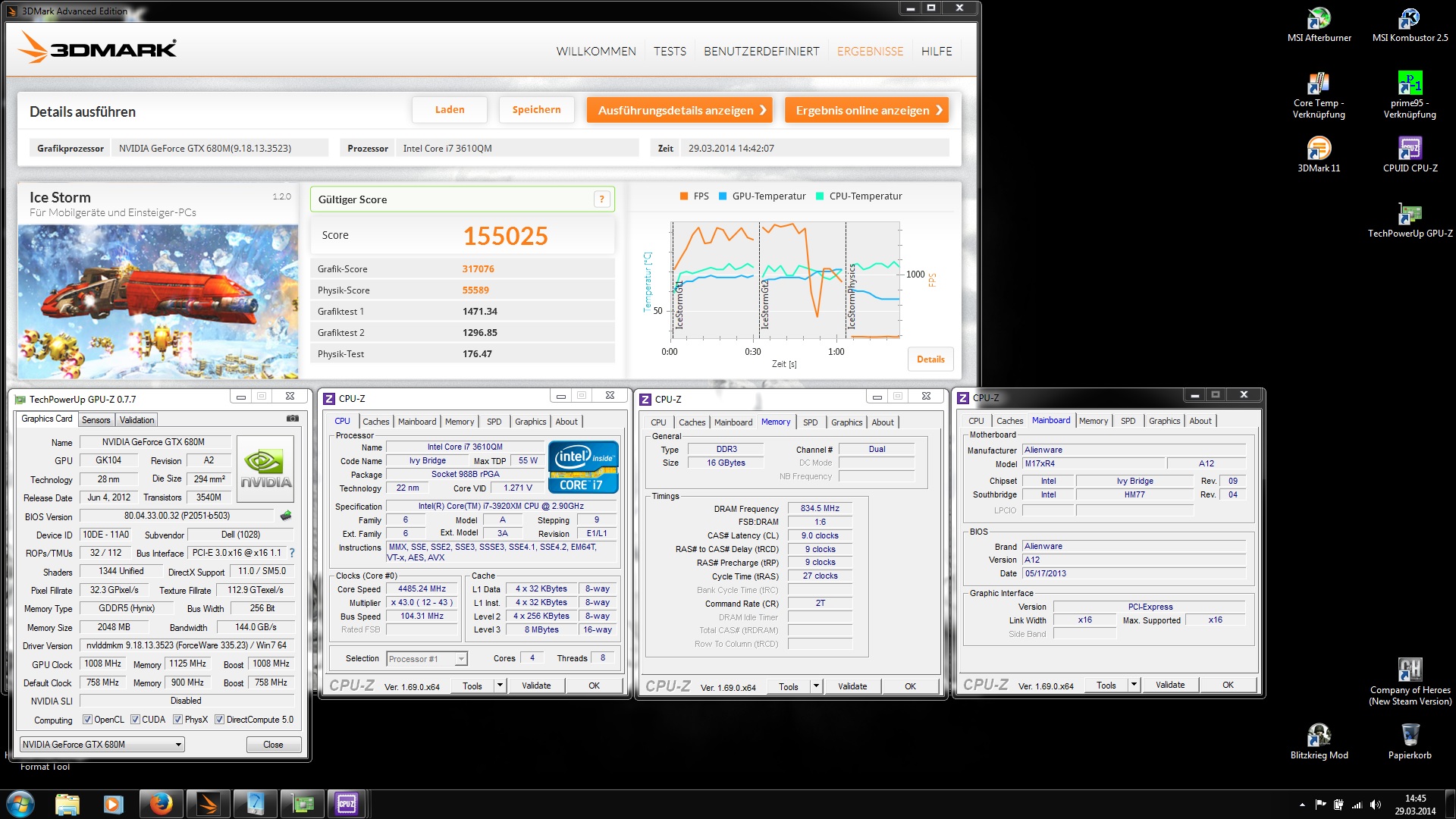This screenshot has width=1456, height=819.
Task: Select SPD tab in Memory CPU-Z window
Action: point(810,422)
